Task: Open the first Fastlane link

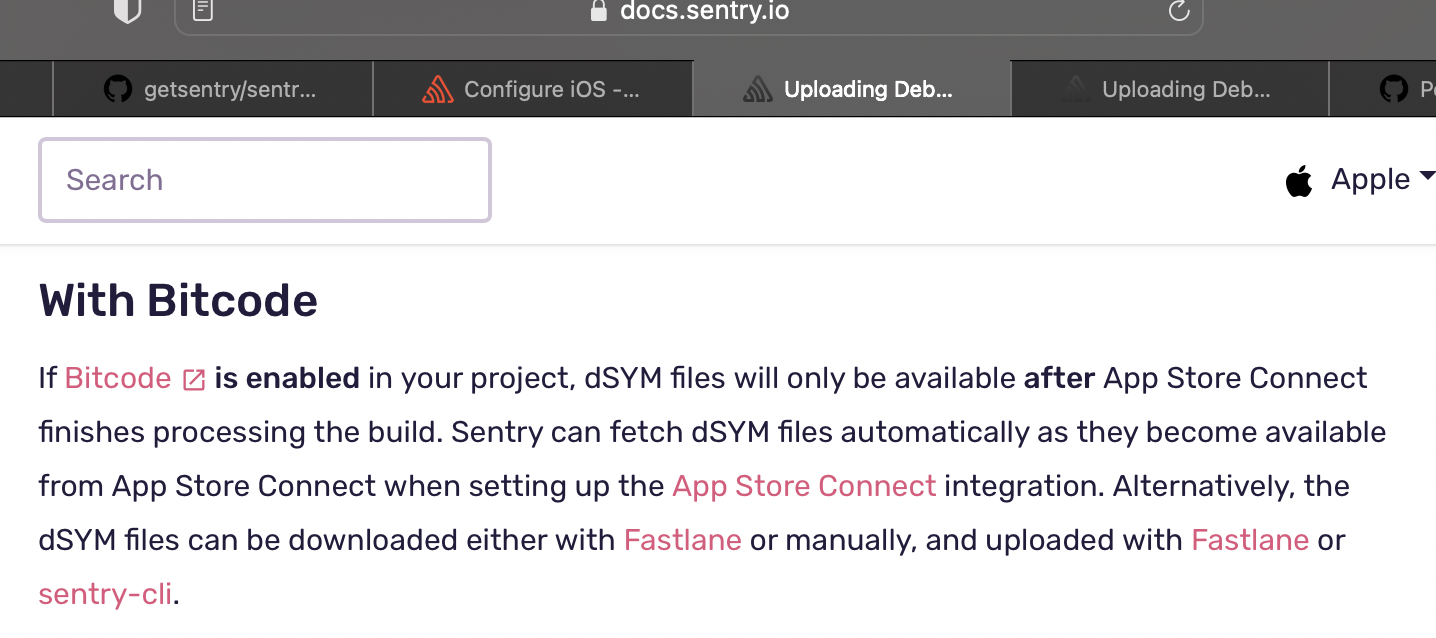Action: [682, 540]
